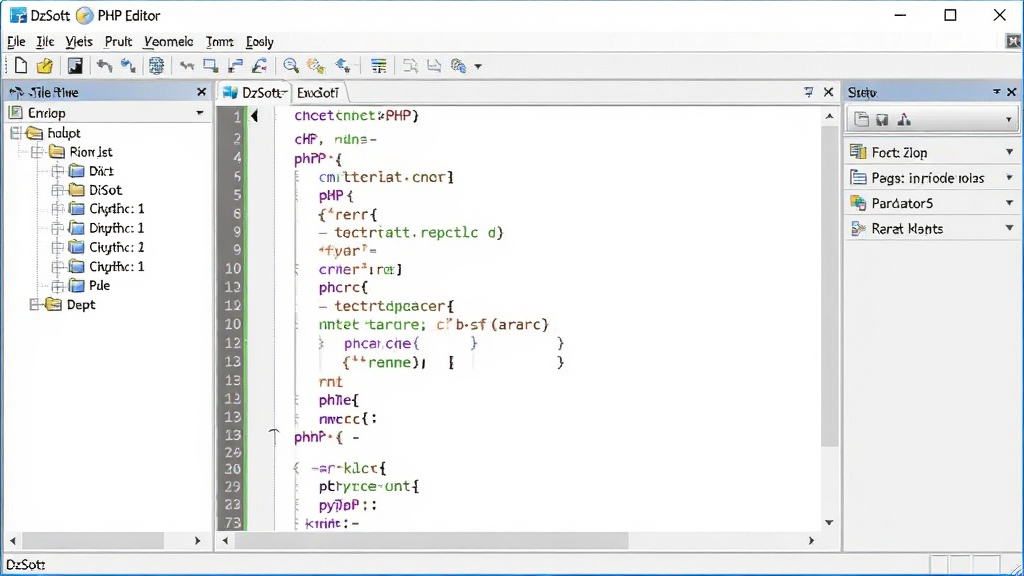
Task: Click the blue arrow icon after brush
Action: click(x=343, y=66)
